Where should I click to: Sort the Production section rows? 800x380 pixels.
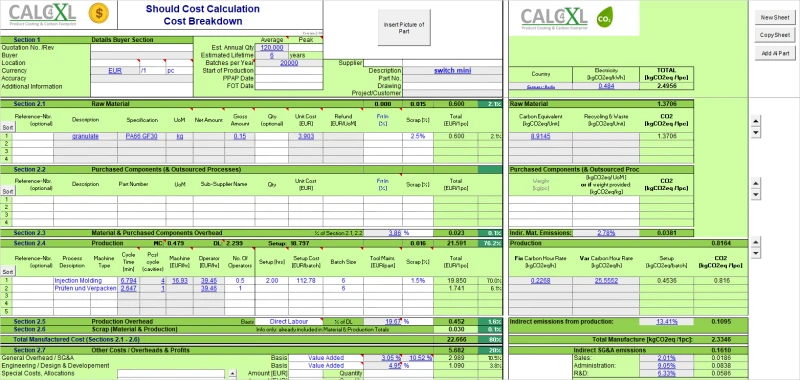[x=7, y=272]
